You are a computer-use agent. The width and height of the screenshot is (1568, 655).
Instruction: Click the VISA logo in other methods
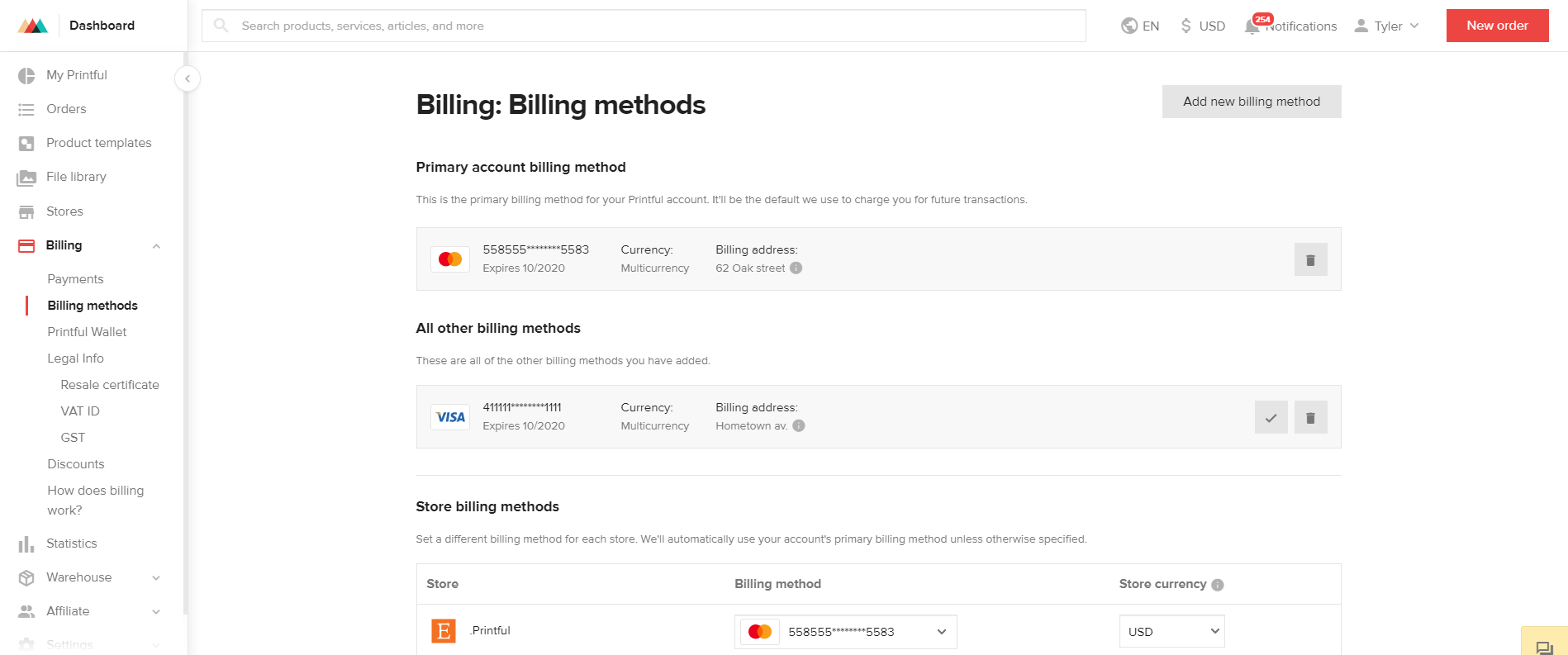pyautogui.click(x=450, y=417)
